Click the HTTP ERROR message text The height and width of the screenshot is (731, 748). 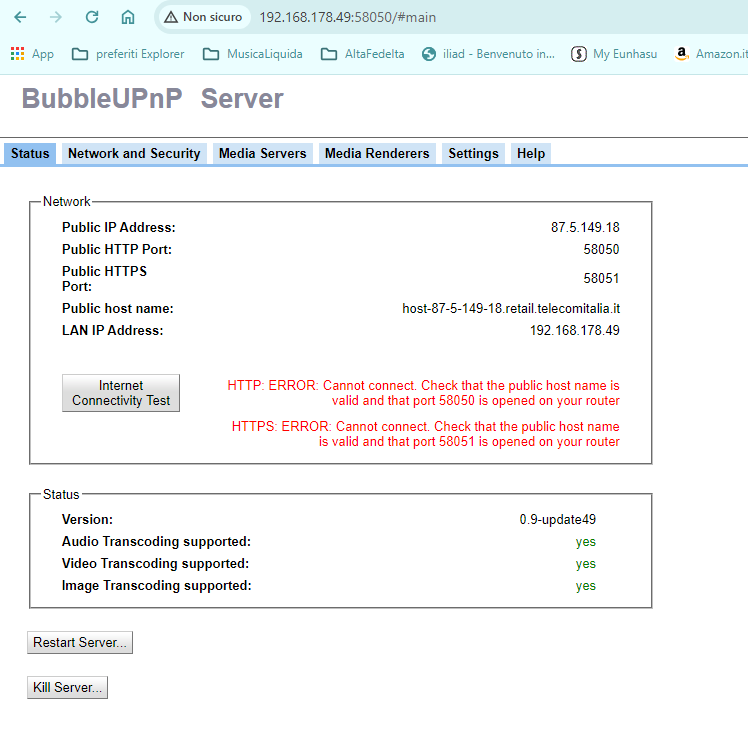(x=423, y=393)
